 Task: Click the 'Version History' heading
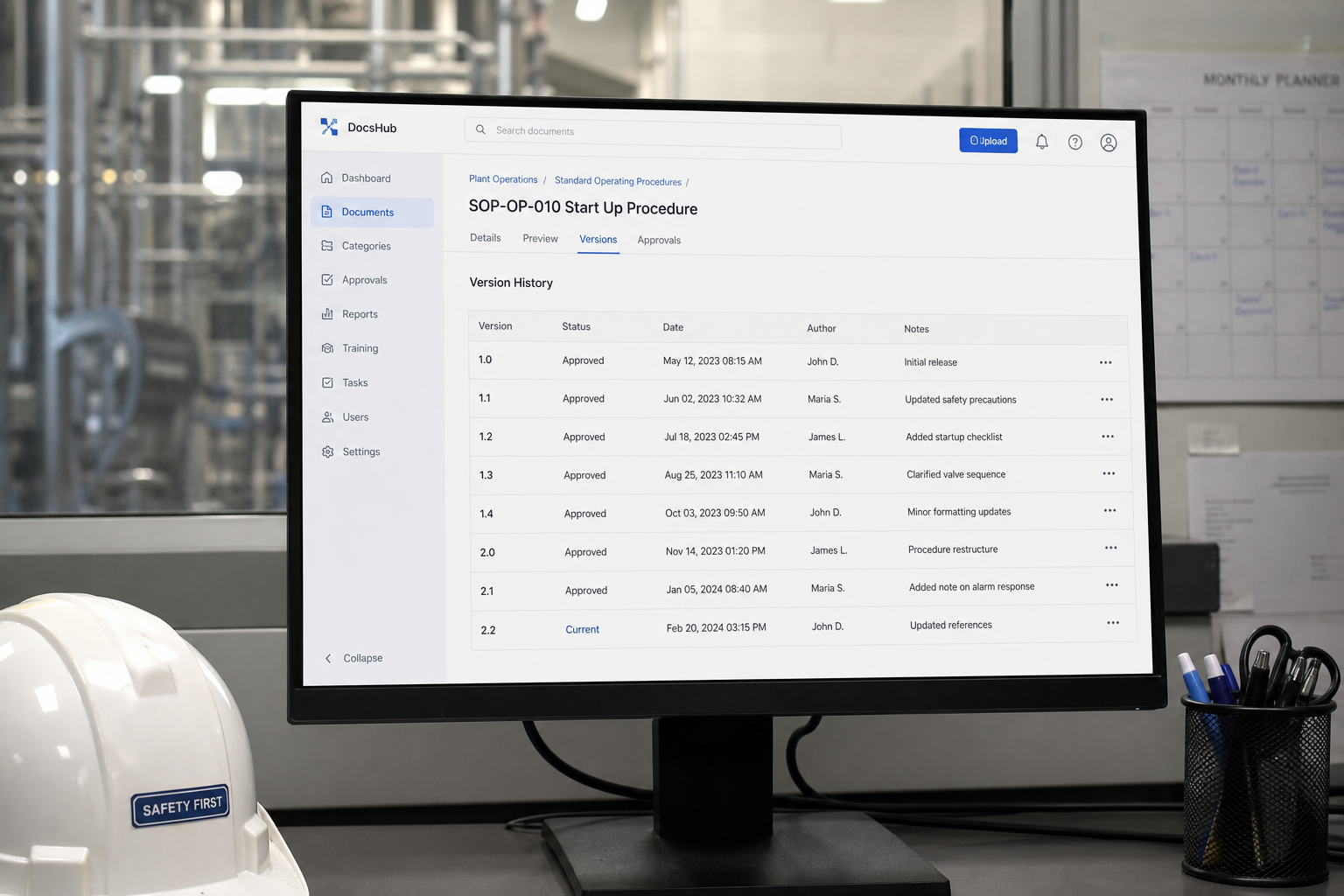pos(511,283)
